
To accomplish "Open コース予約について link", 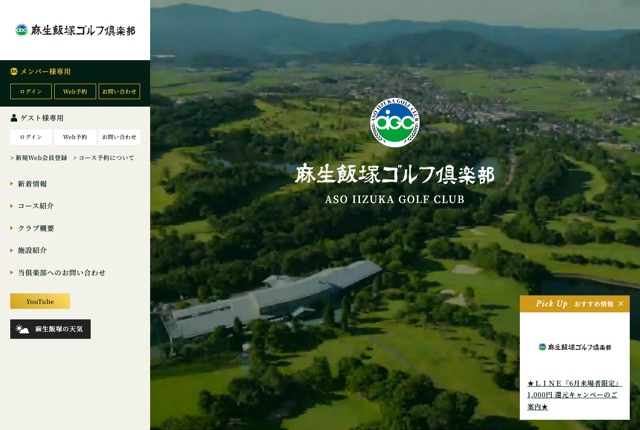I will 104,158.
